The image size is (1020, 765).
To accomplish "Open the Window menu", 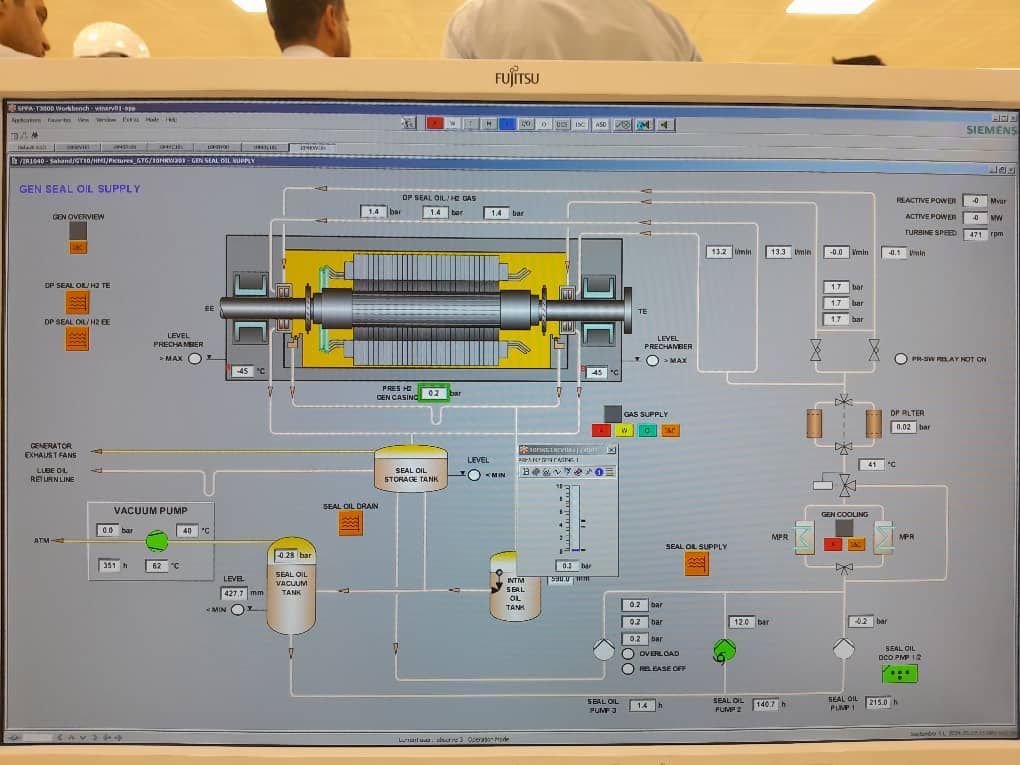I will pyautogui.click(x=106, y=120).
